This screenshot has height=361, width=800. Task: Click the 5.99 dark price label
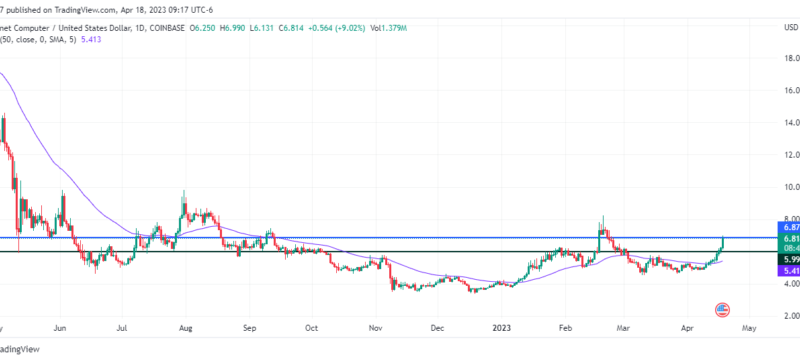coord(788,259)
